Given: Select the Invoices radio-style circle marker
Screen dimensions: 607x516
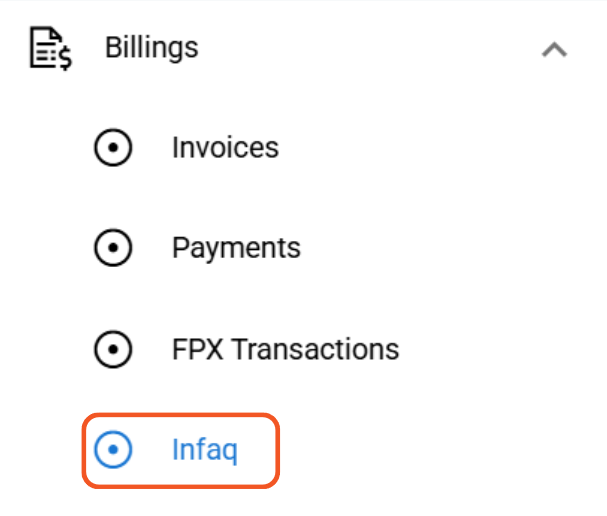Looking at the screenshot, I should click(112, 148).
